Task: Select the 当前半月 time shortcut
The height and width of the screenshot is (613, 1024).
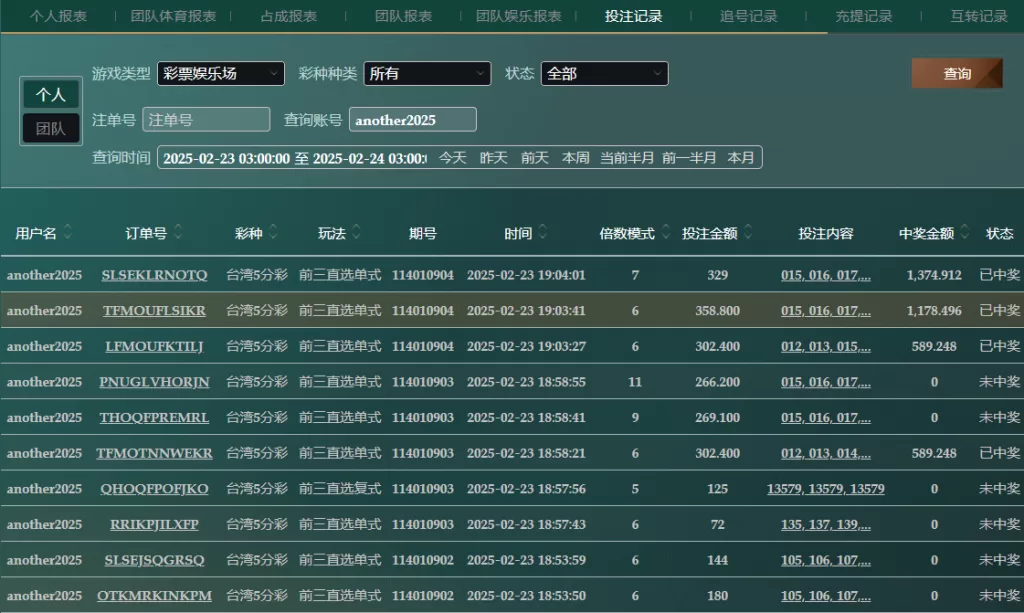Action: (x=627, y=158)
